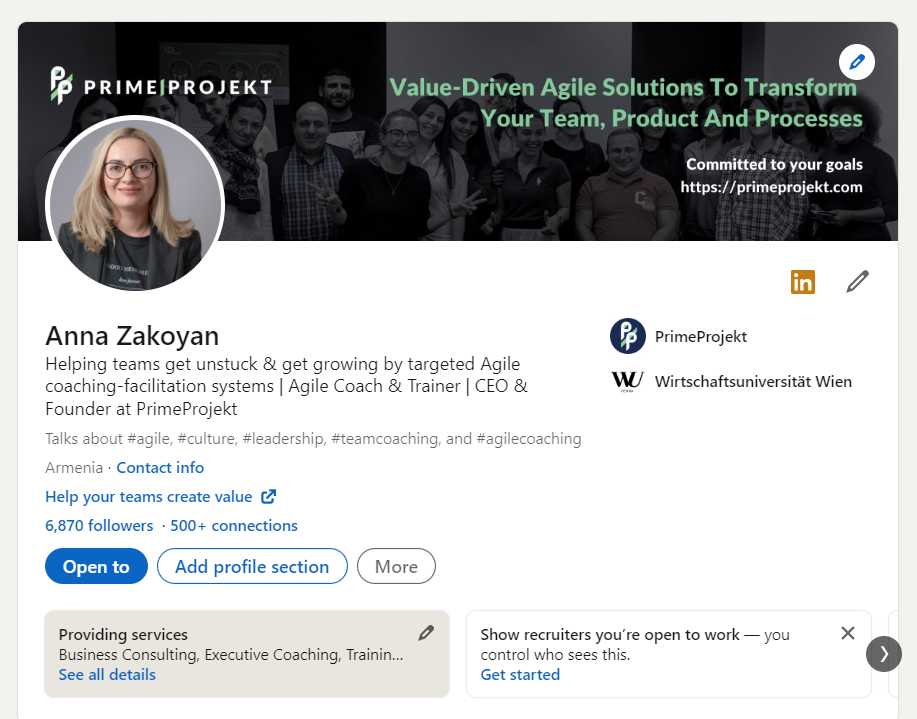Click the WU Wirtschaftsuniversität Wien logo
Viewport: 917px width, 719px height.
pos(628,381)
